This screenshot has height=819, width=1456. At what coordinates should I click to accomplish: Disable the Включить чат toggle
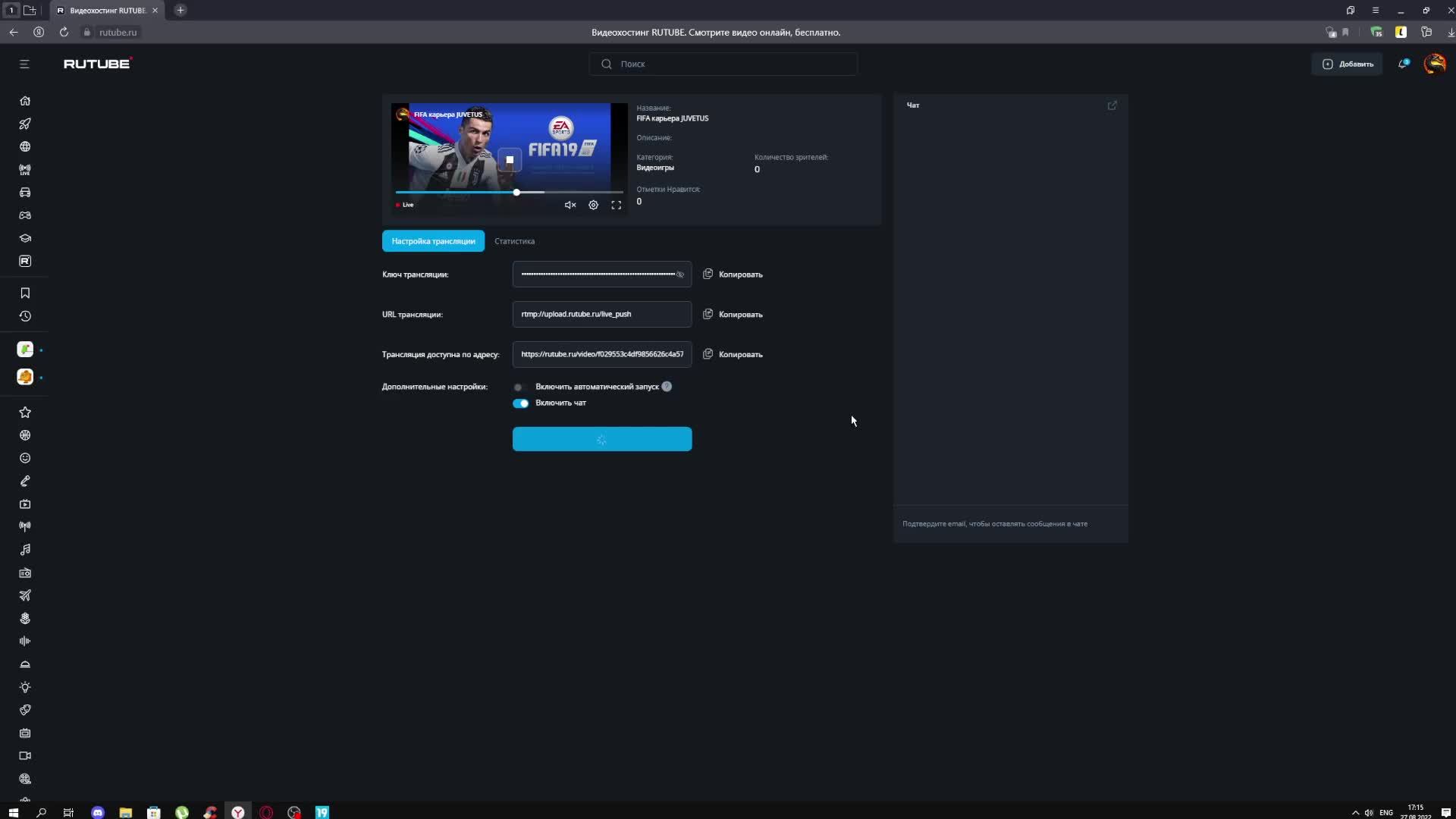tap(521, 403)
